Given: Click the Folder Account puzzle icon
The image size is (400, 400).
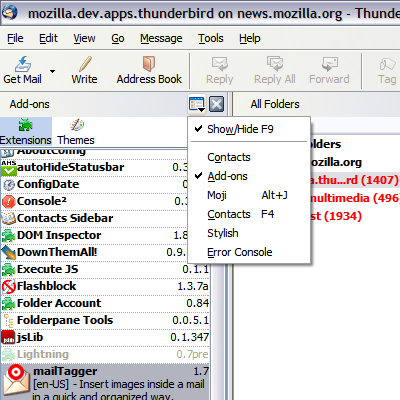Looking at the screenshot, I should click(x=9, y=304).
